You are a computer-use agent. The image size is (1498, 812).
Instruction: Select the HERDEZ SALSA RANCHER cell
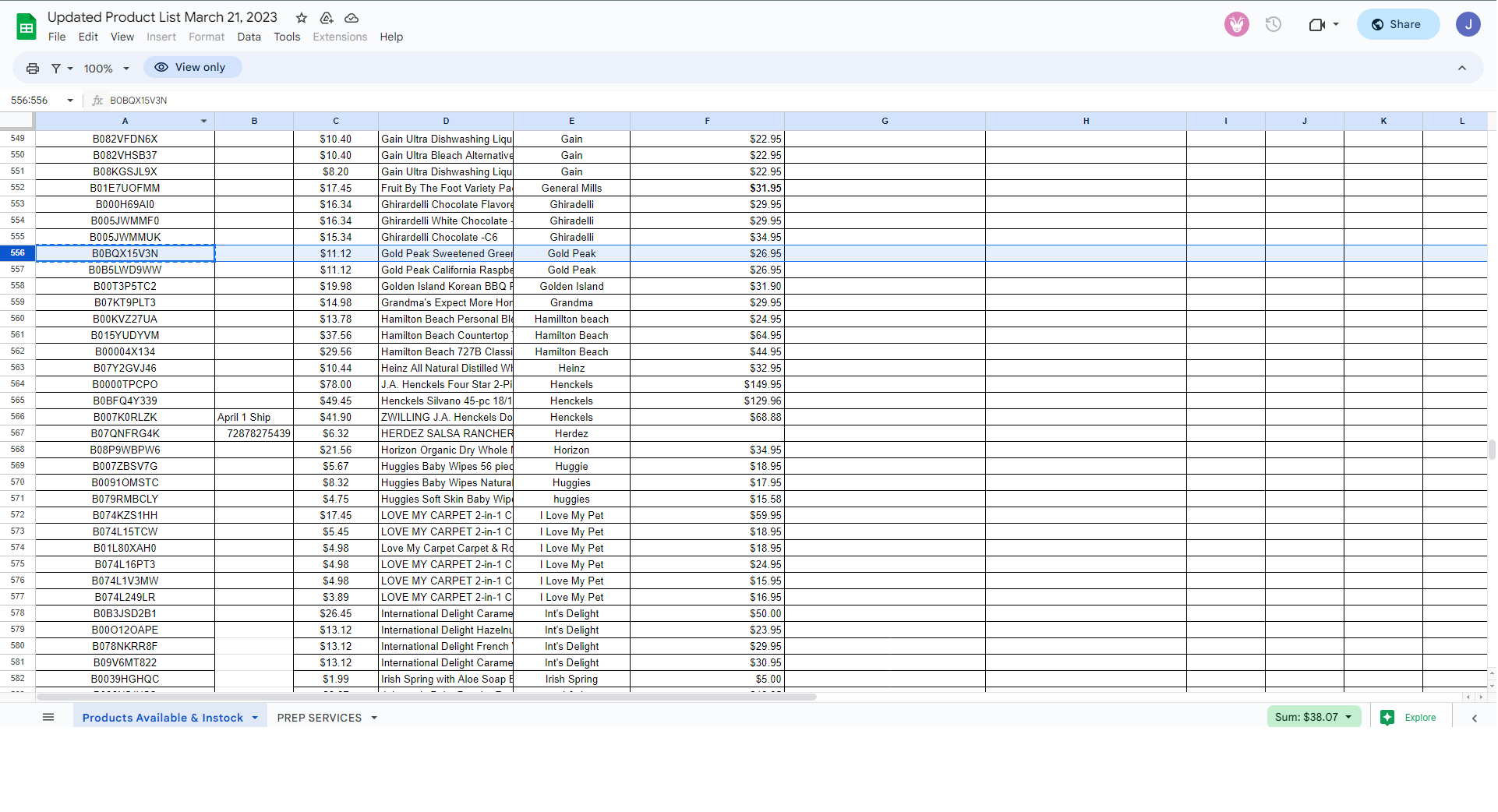pyautogui.click(x=446, y=434)
